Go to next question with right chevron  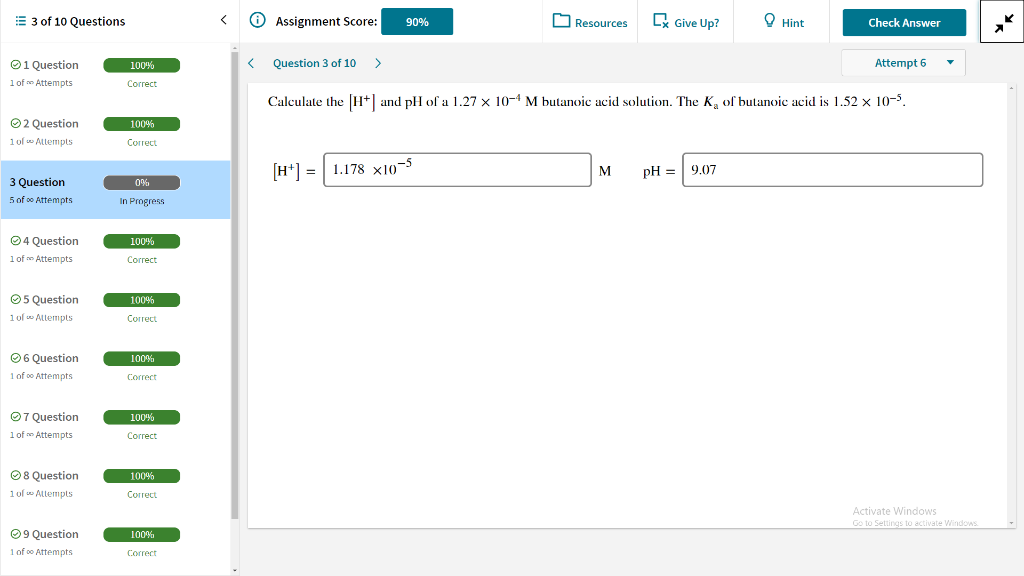pyautogui.click(x=377, y=62)
